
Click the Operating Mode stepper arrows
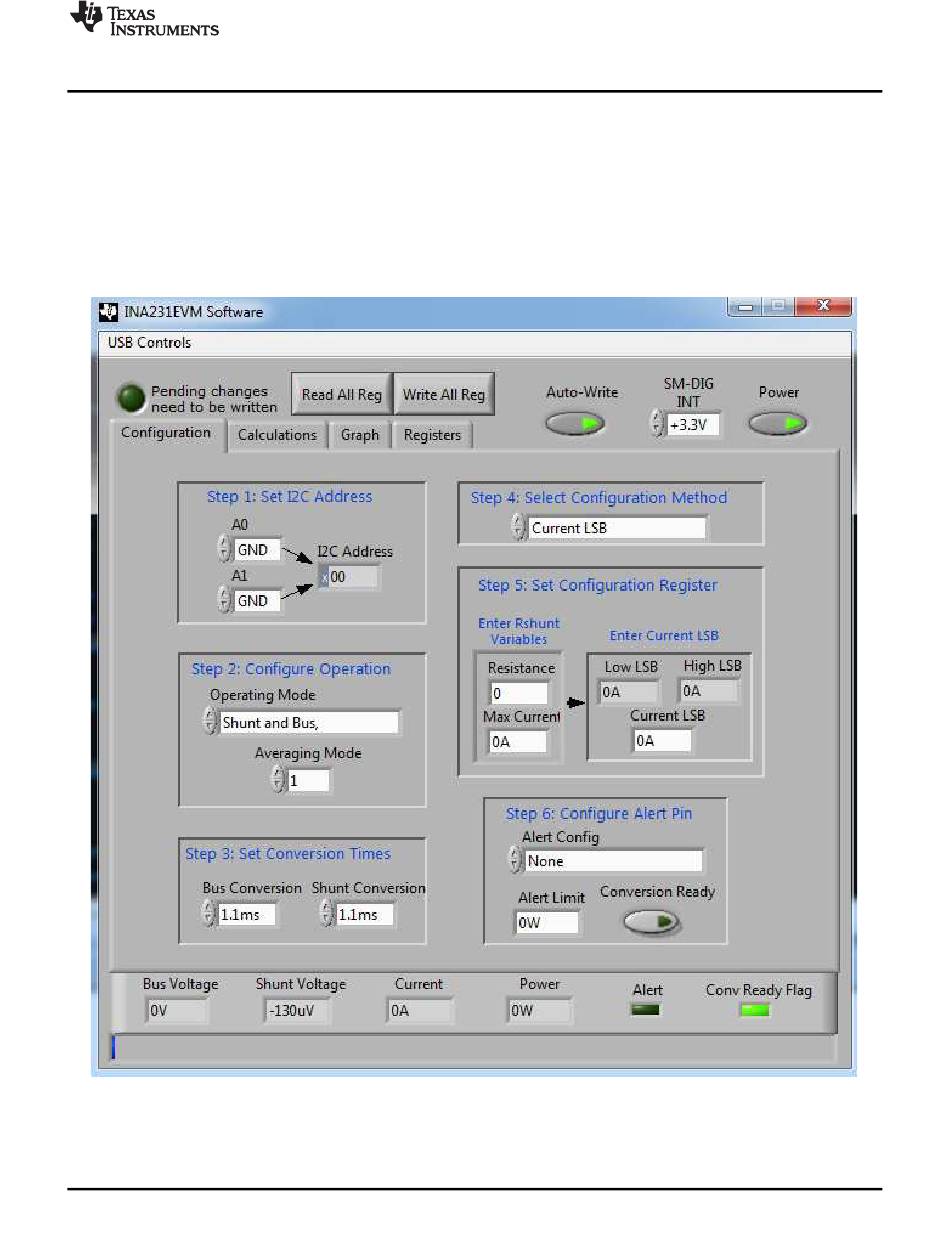[x=209, y=722]
